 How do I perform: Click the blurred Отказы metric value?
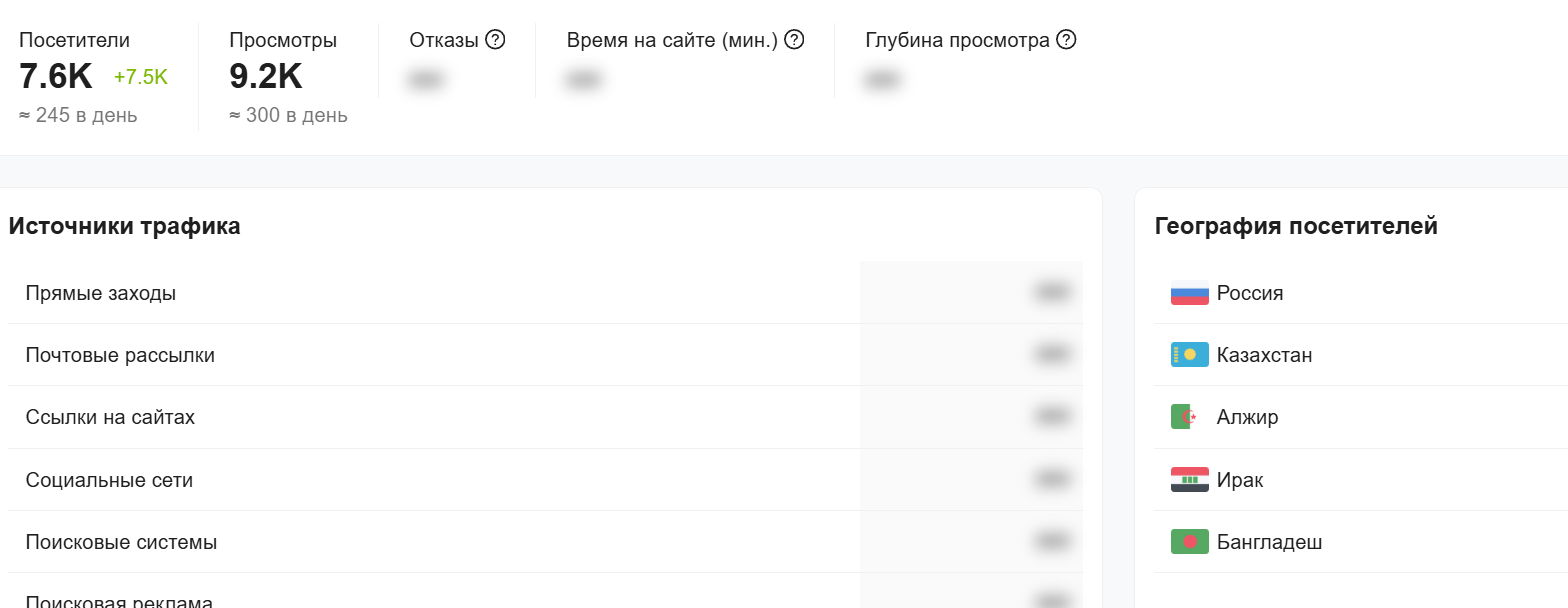tap(426, 80)
